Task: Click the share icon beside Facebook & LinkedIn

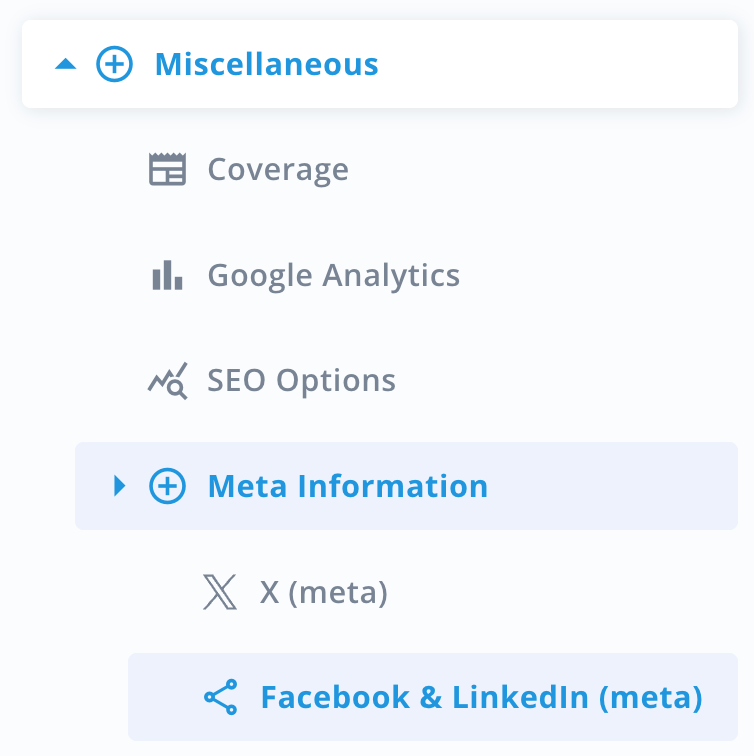Action: (220, 697)
